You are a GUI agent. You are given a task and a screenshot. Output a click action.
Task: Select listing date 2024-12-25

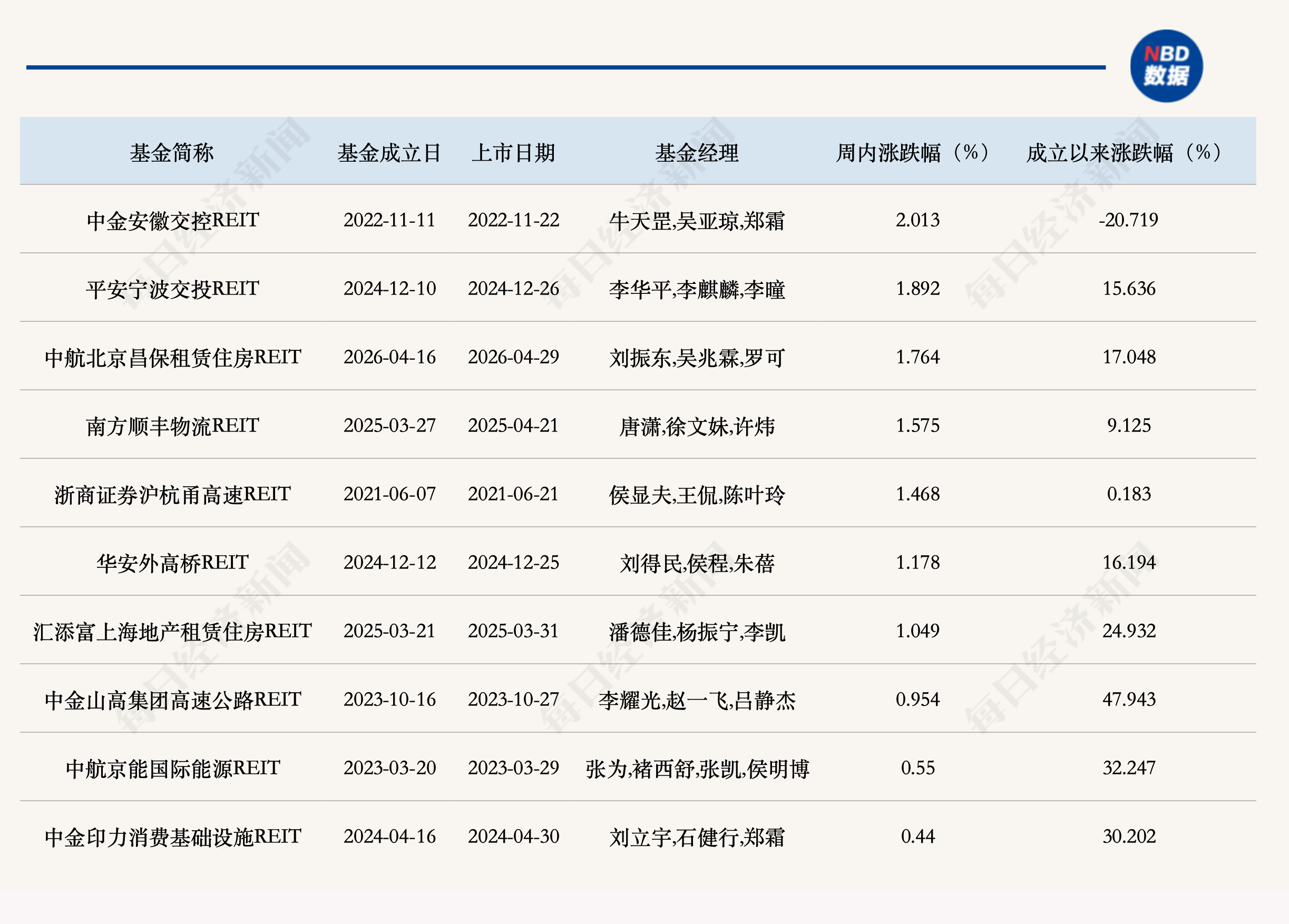(x=513, y=563)
